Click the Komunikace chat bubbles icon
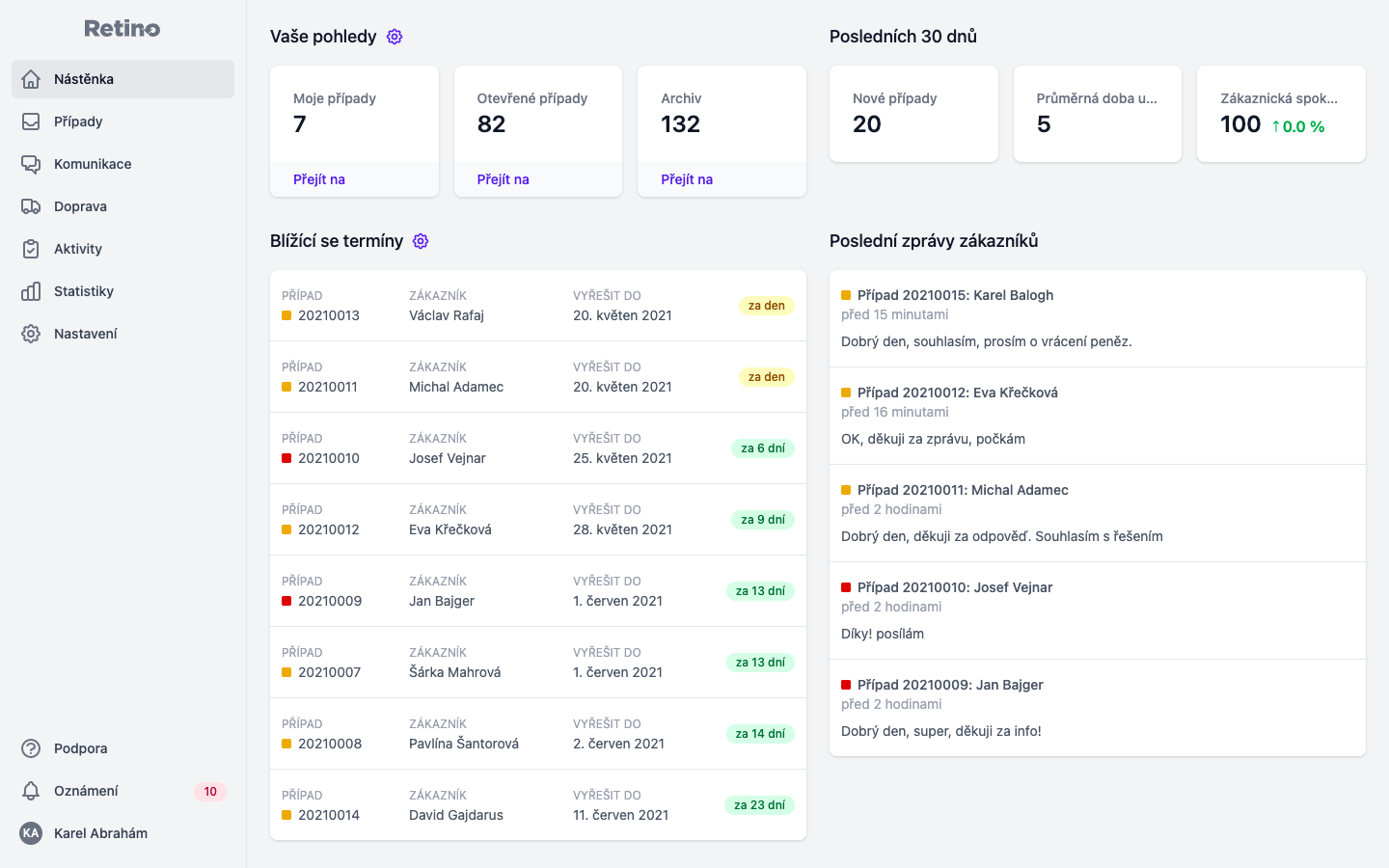This screenshot has width=1389, height=868. [x=31, y=164]
